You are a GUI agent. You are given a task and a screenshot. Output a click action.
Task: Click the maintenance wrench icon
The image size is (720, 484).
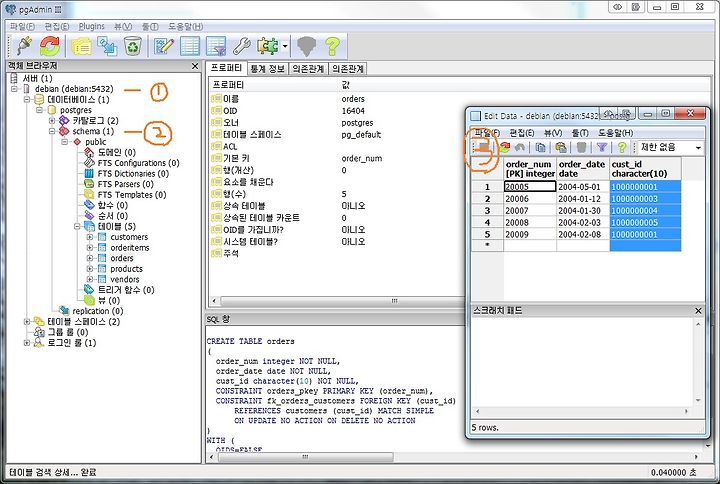point(242,46)
